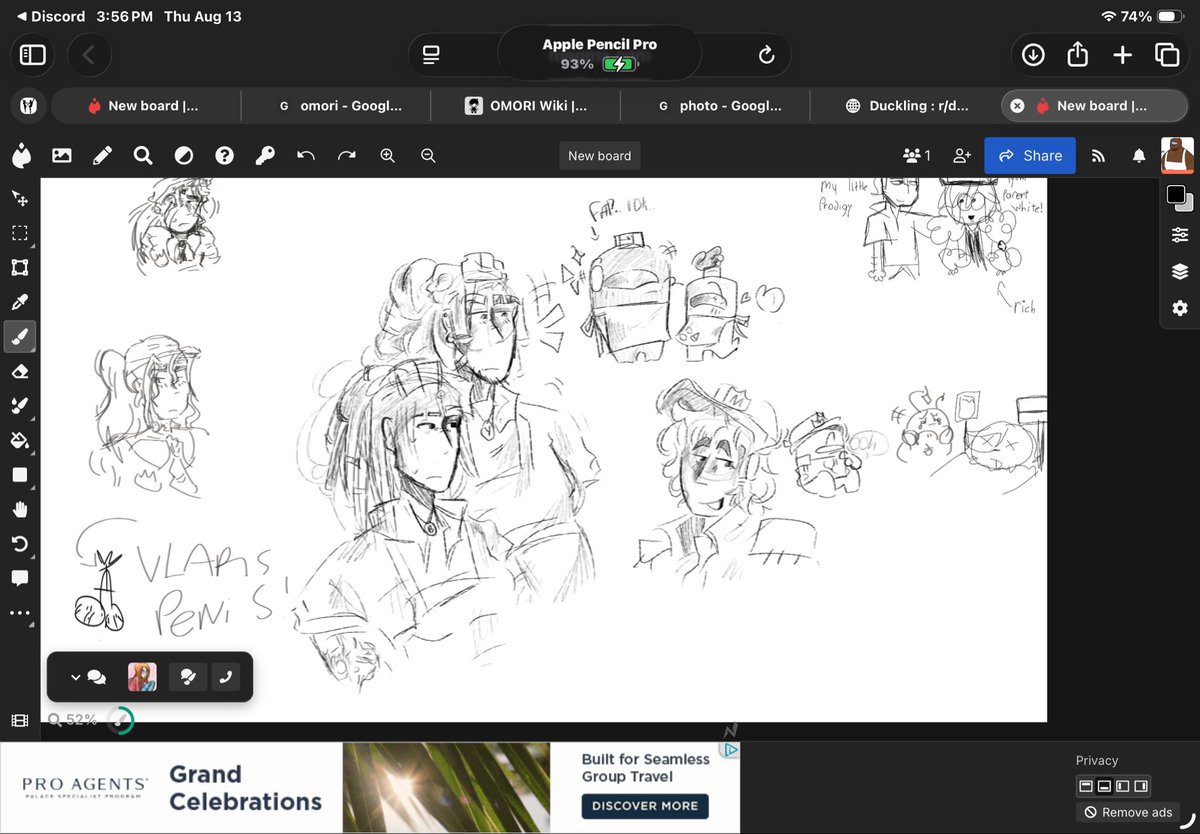Switch to the Duckling : r/d... tab
This screenshot has width=1200, height=834.
click(905, 105)
